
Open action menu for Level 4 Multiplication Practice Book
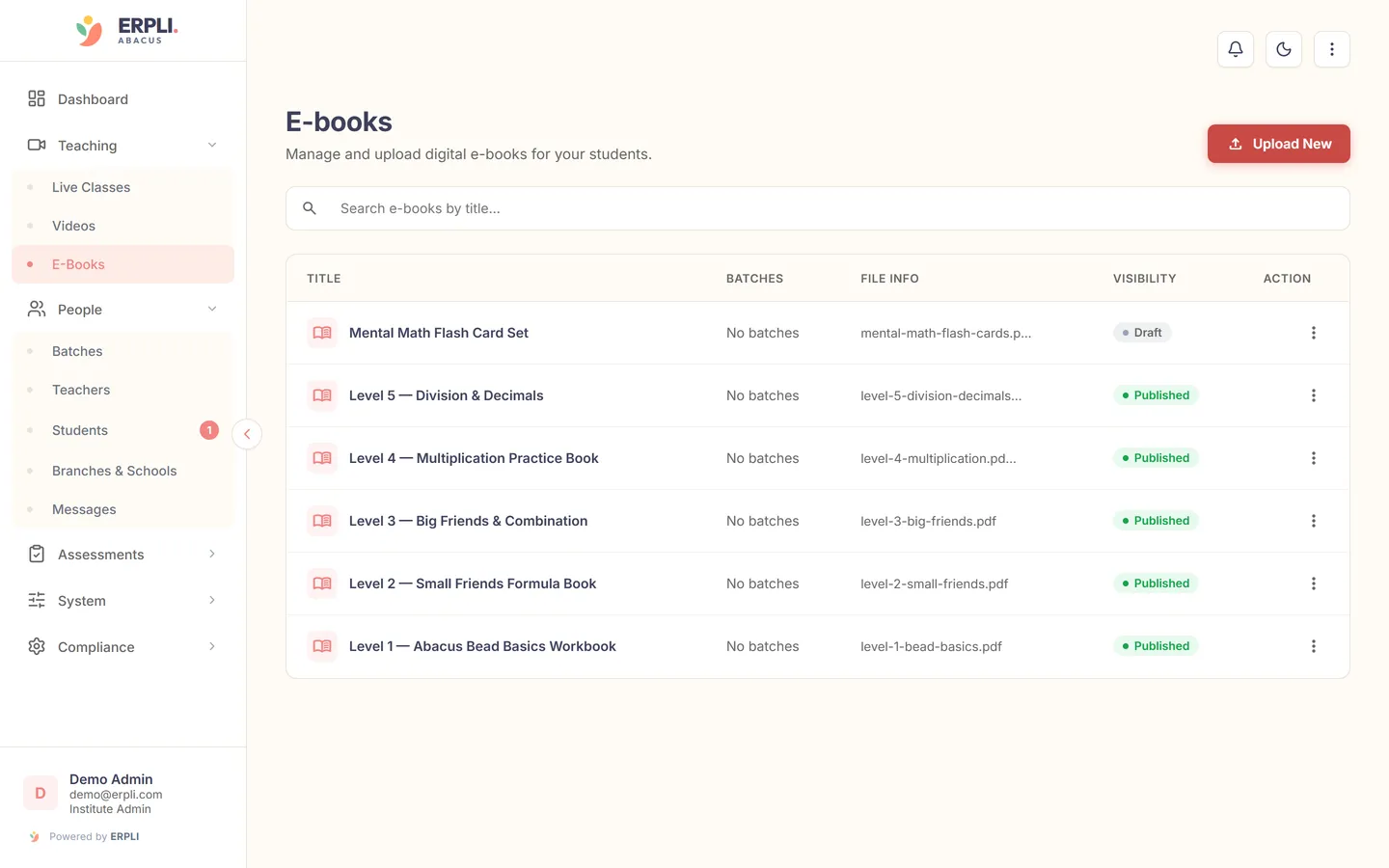[1313, 458]
